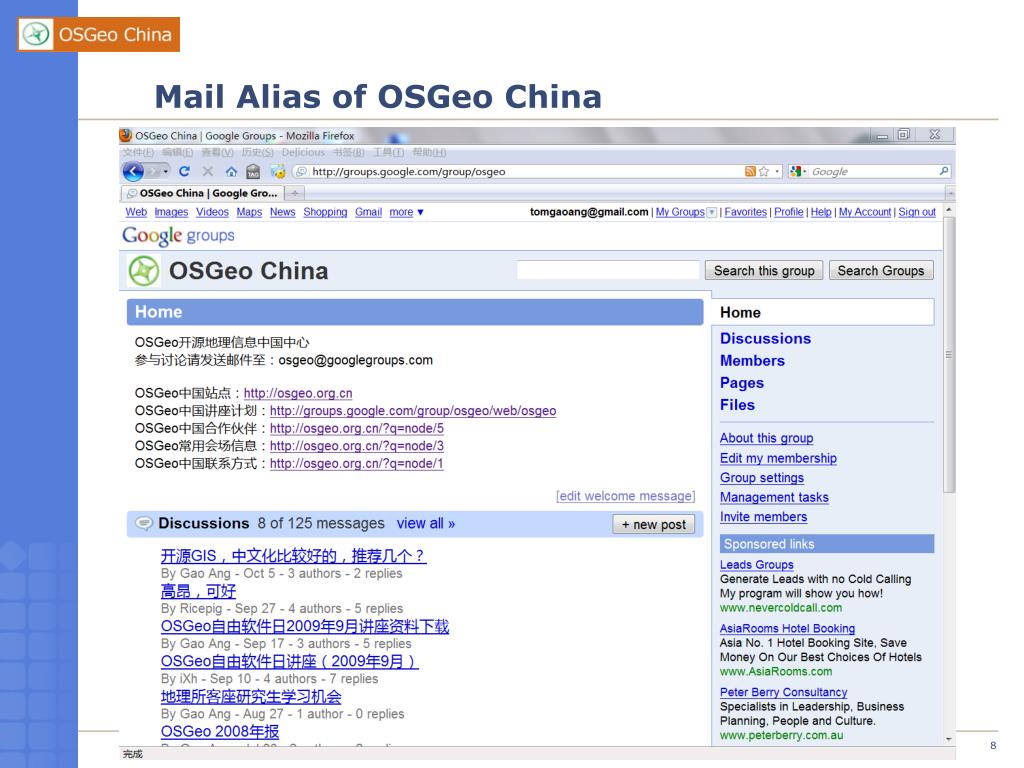Click Edit my membership link
Screen dimensions: 1024x768
(778, 458)
